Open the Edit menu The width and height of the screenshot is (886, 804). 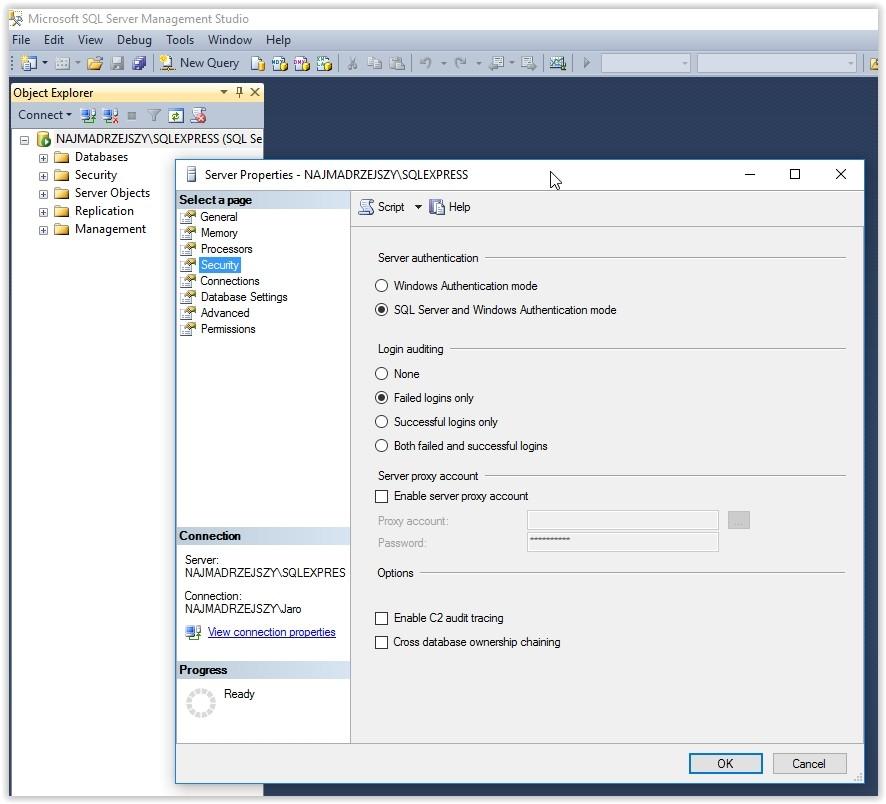pos(54,40)
